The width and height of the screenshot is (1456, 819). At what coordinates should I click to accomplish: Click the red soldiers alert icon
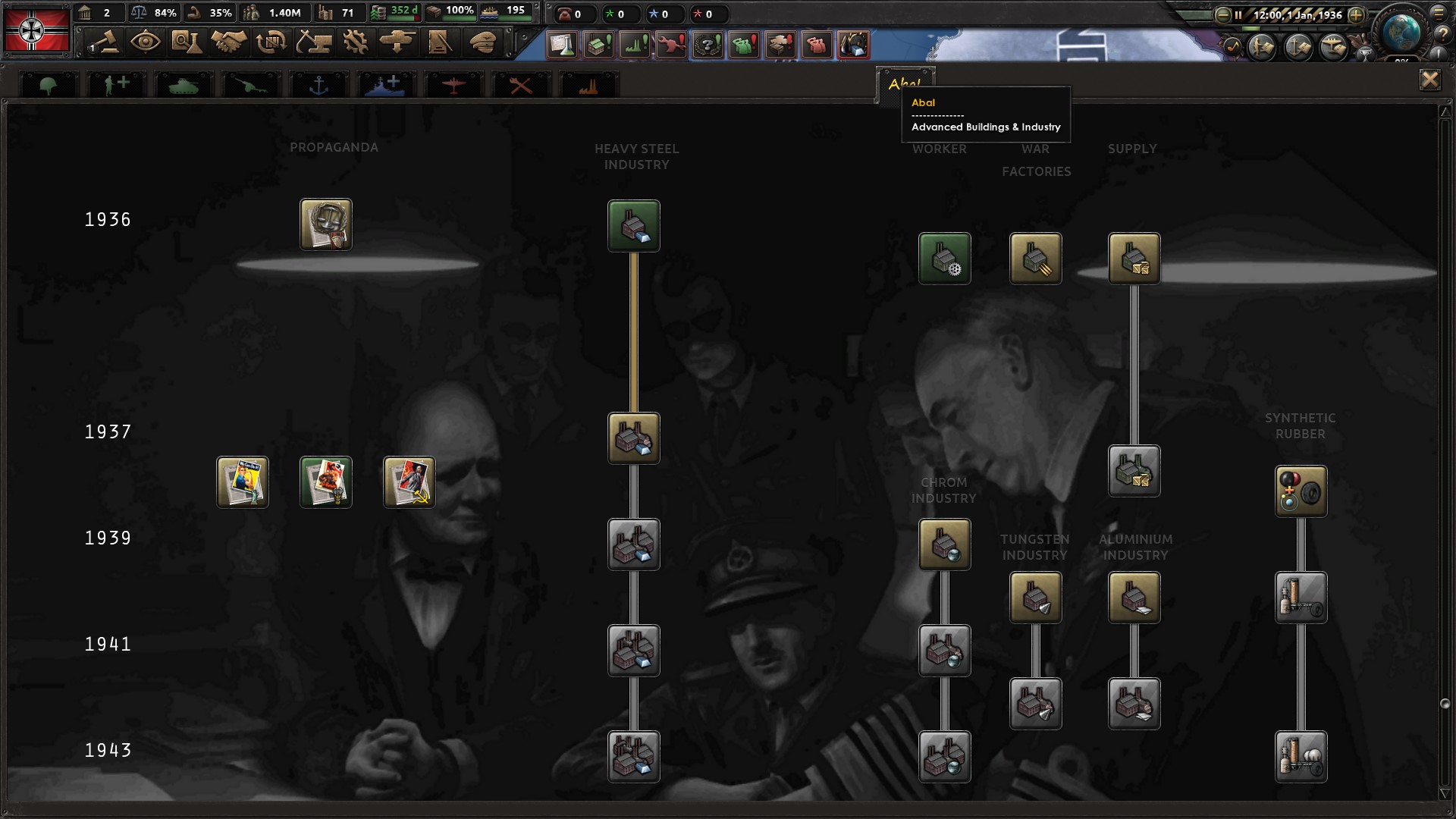tap(817, 45)
